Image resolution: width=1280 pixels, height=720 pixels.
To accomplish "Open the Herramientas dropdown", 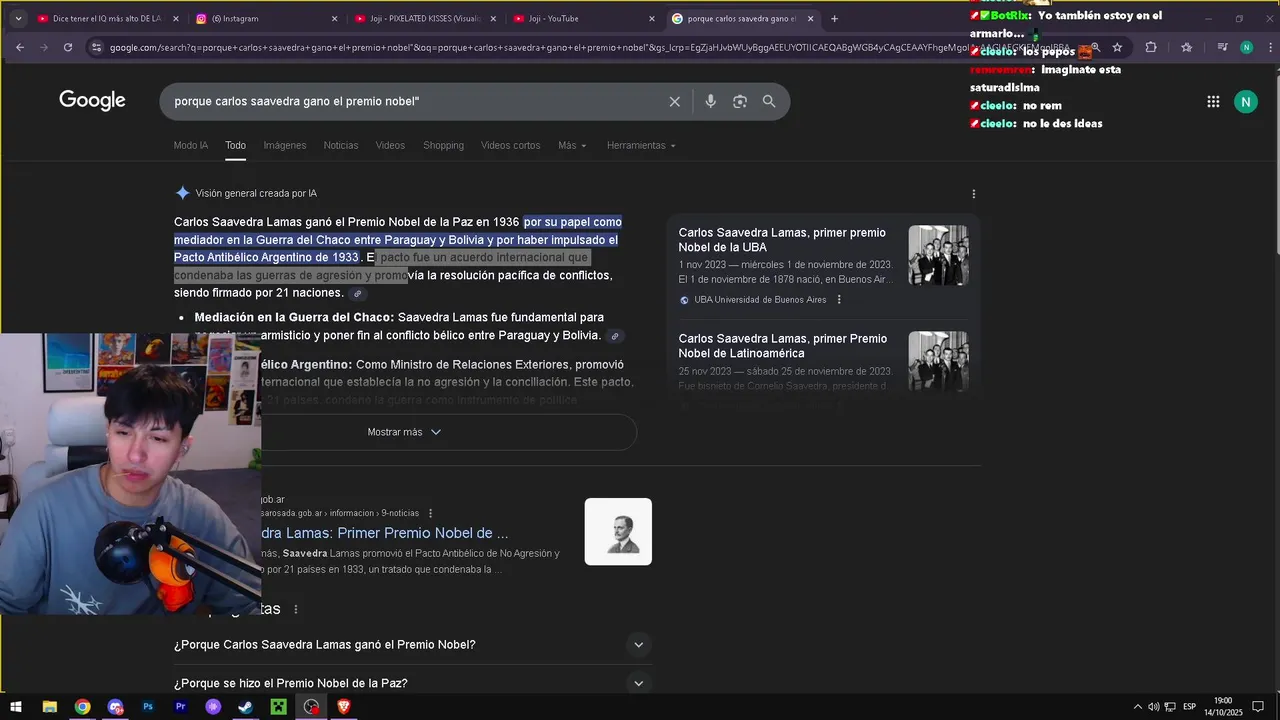I will pyautogui.click(x=641, y=146).
